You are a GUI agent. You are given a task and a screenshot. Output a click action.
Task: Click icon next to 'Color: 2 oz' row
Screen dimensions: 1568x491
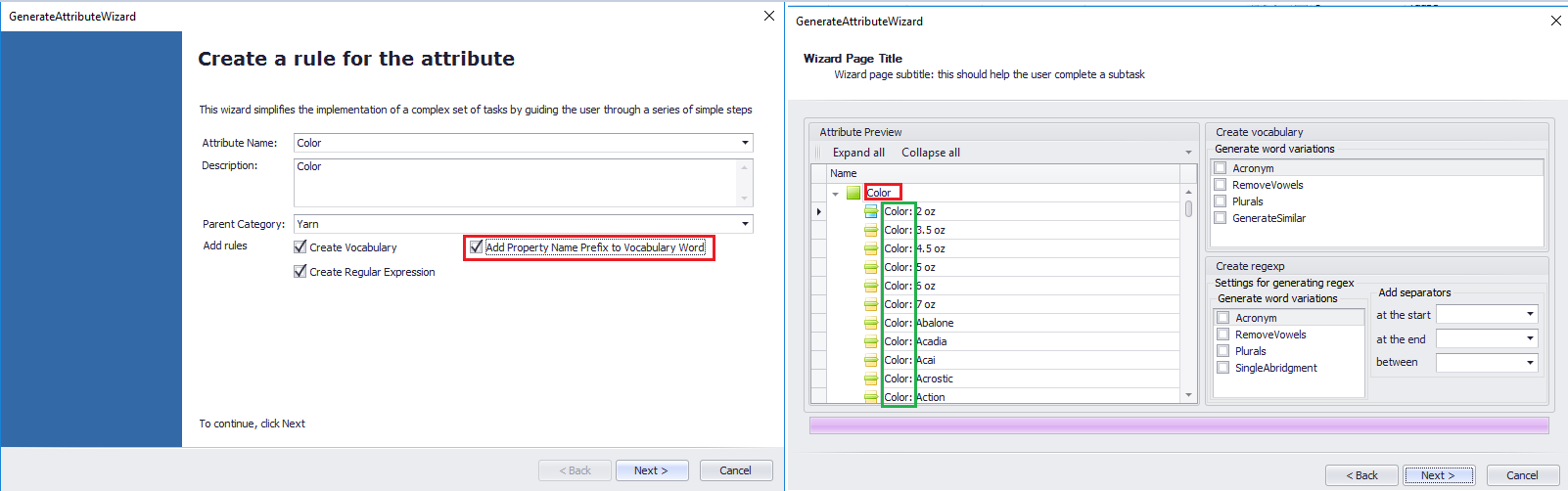click(x=871, y=211)
